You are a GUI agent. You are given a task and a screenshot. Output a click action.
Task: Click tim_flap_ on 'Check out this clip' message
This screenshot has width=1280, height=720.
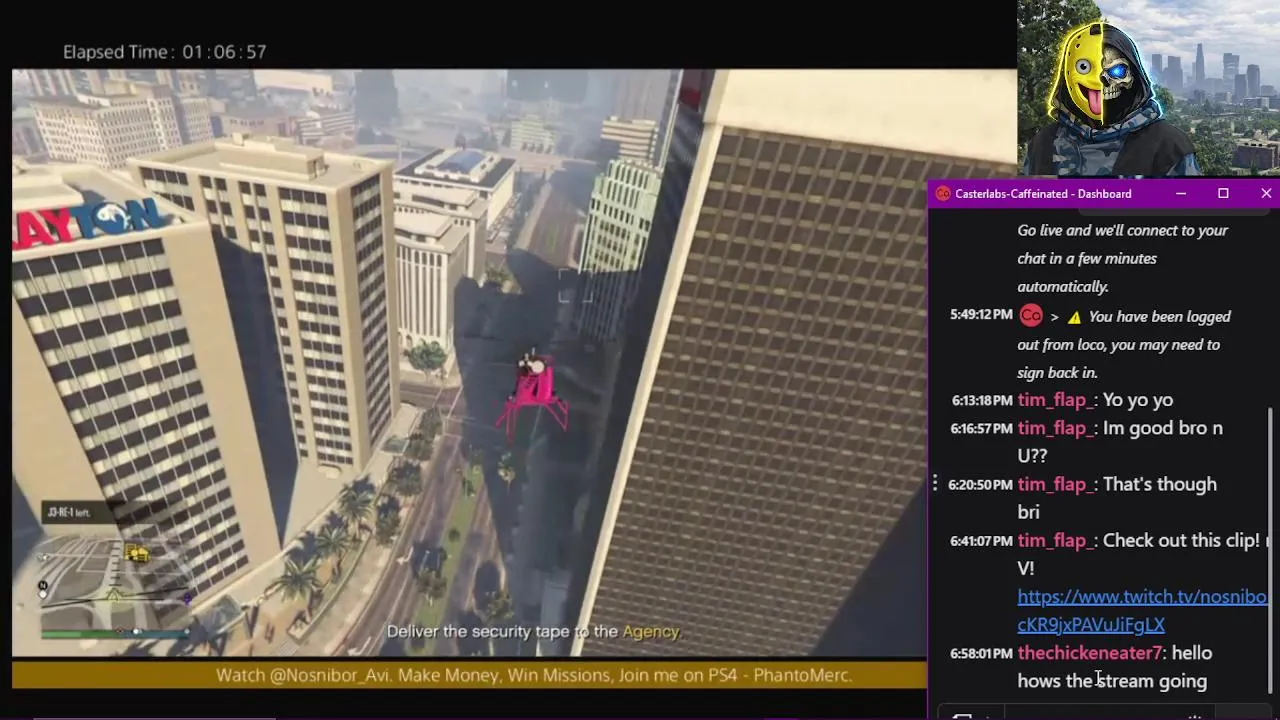[1055, 540]
